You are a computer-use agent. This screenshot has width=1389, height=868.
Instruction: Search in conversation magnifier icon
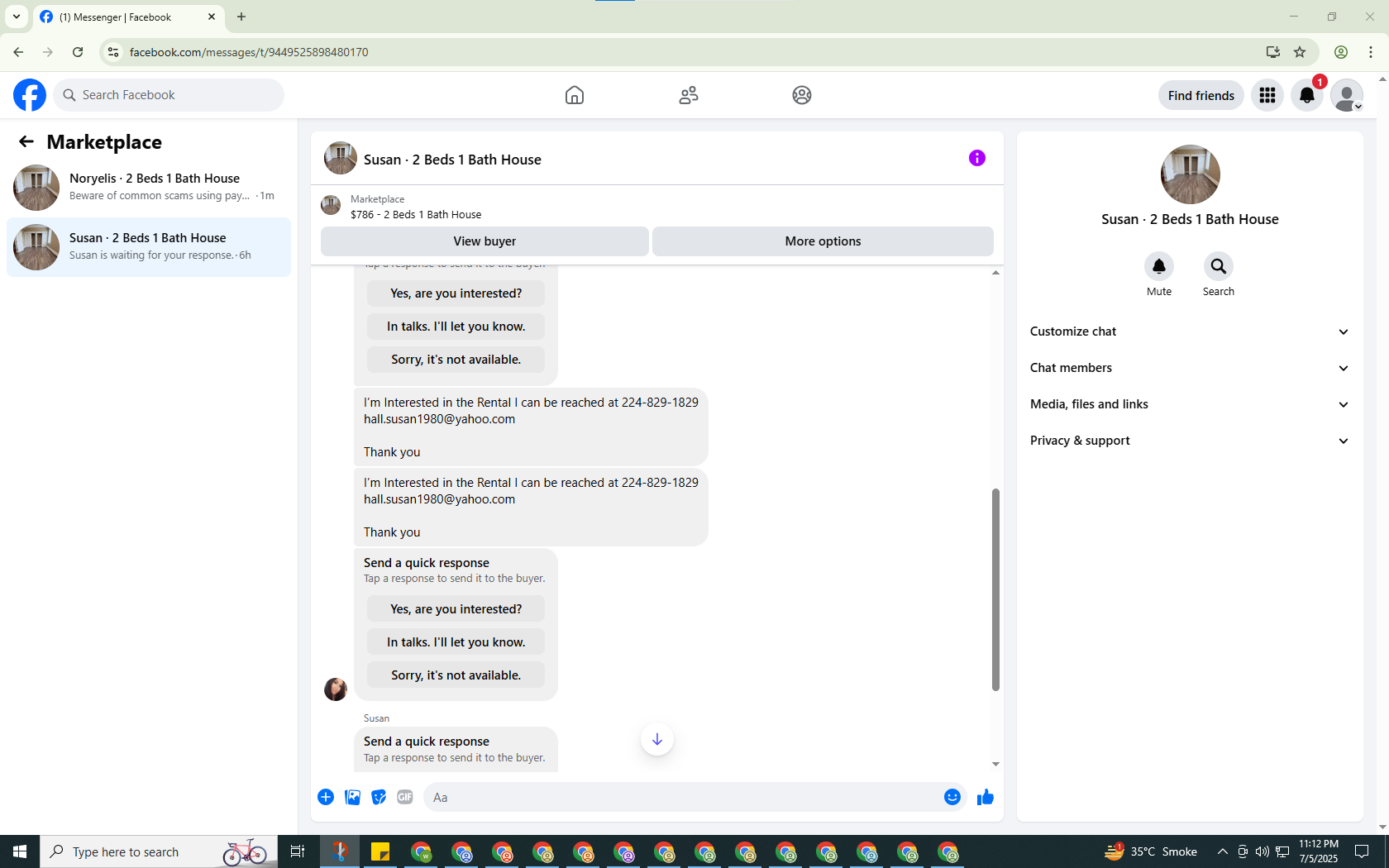tap(1219, 266)
